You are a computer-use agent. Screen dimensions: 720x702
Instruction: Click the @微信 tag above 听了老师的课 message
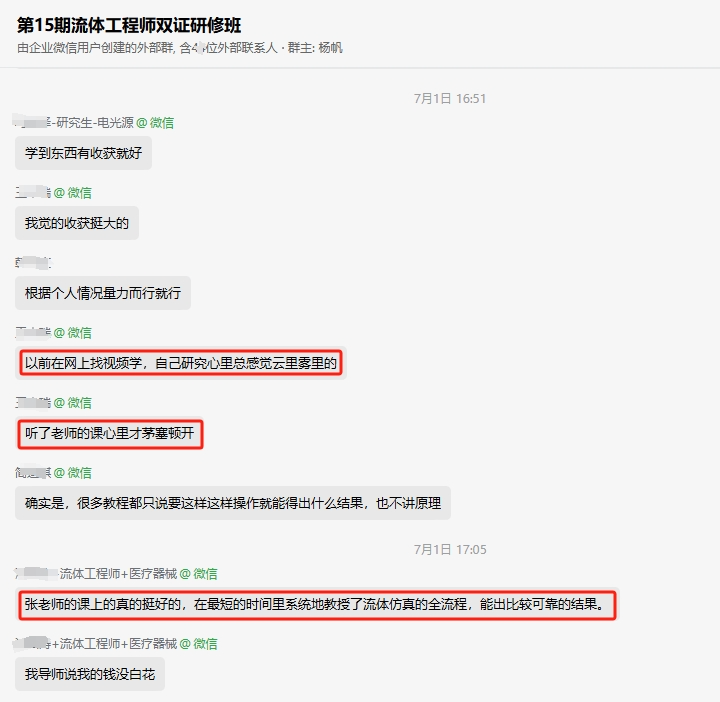pyautogui.click(x=73, y=403)
